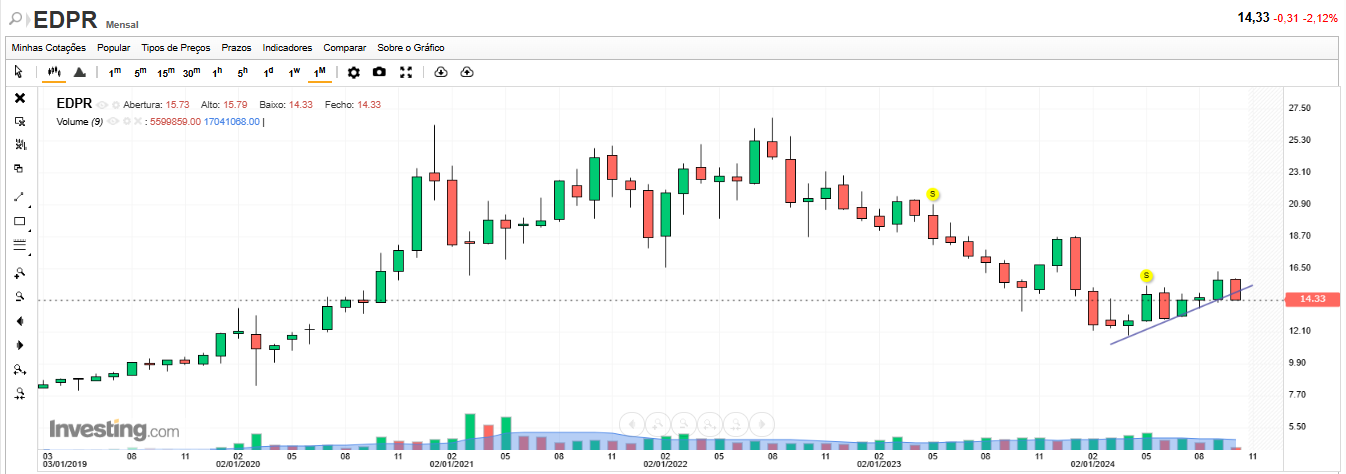Open Volume indicator settings gear
This screenshot has width=1346, height=474.
127,122
